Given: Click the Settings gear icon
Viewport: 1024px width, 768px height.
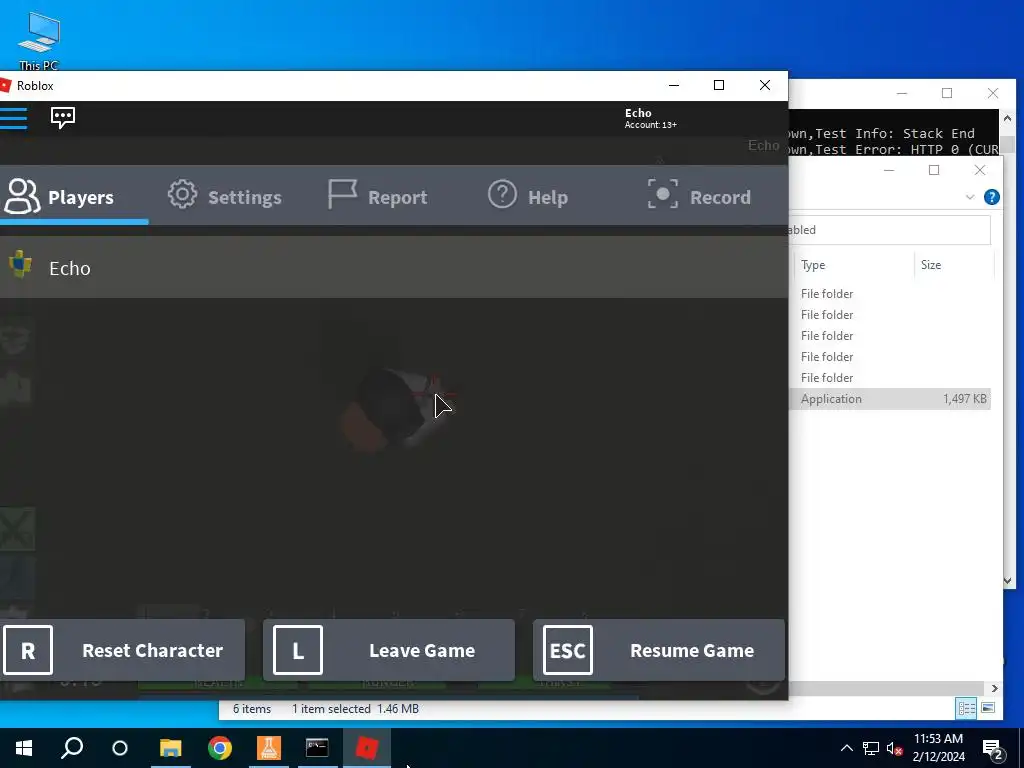Looking at the screenshot, I should click(x=182, y=194).
